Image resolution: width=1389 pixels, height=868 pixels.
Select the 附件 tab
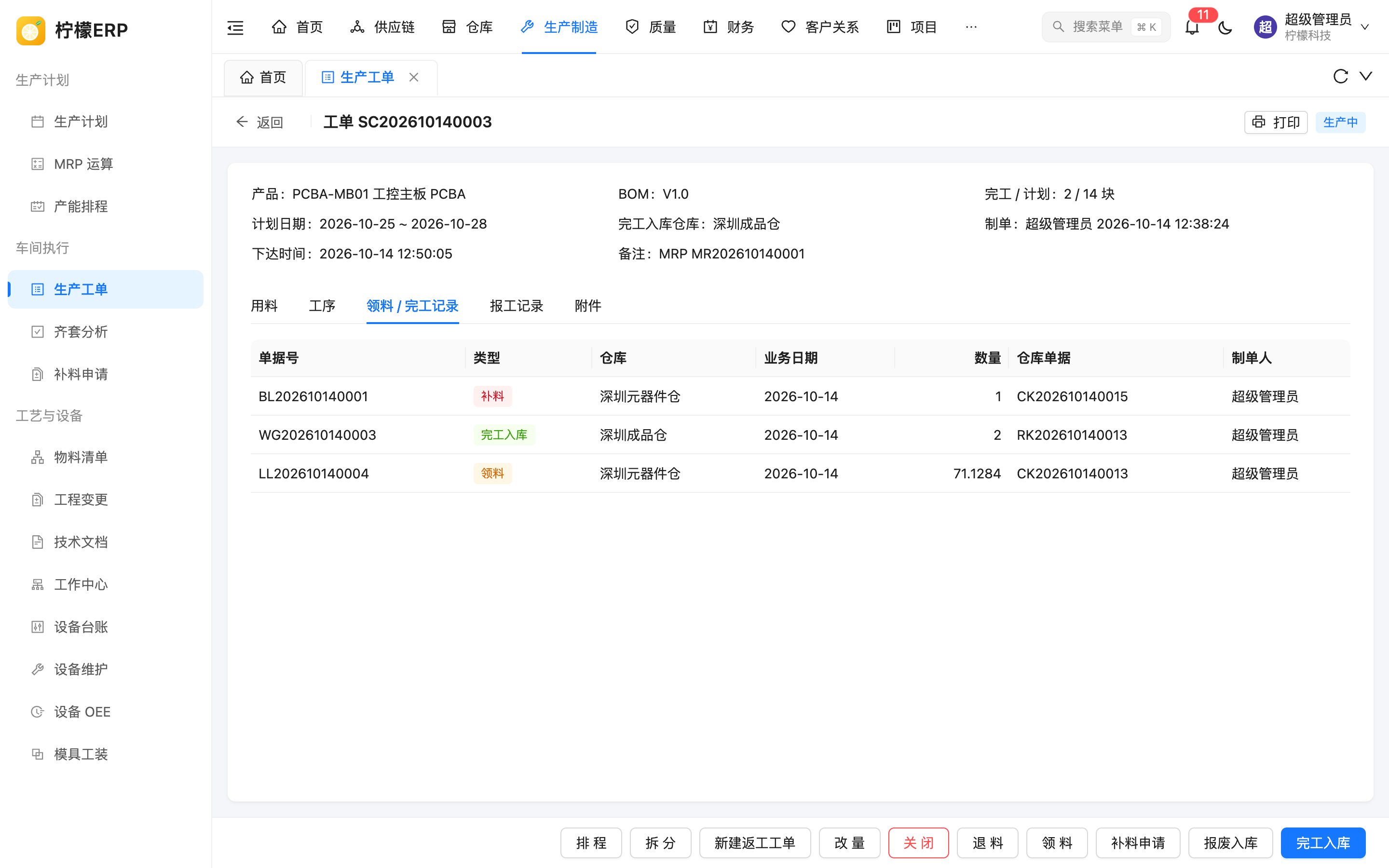(x=588, y=306)
